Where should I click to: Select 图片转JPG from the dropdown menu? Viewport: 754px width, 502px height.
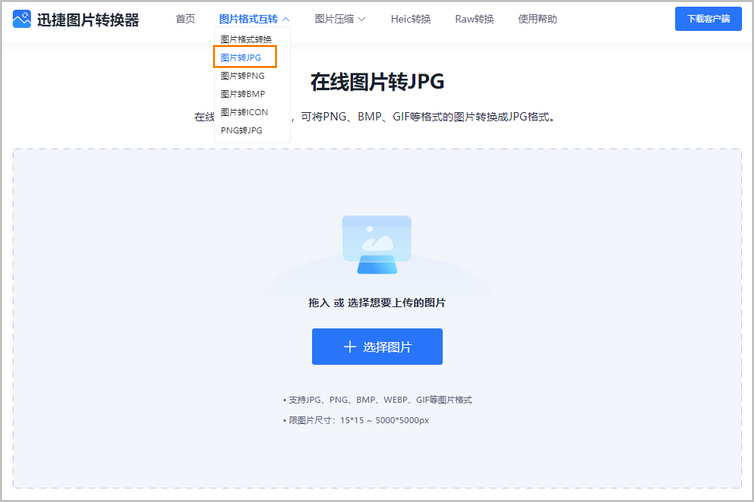(241, 58)
